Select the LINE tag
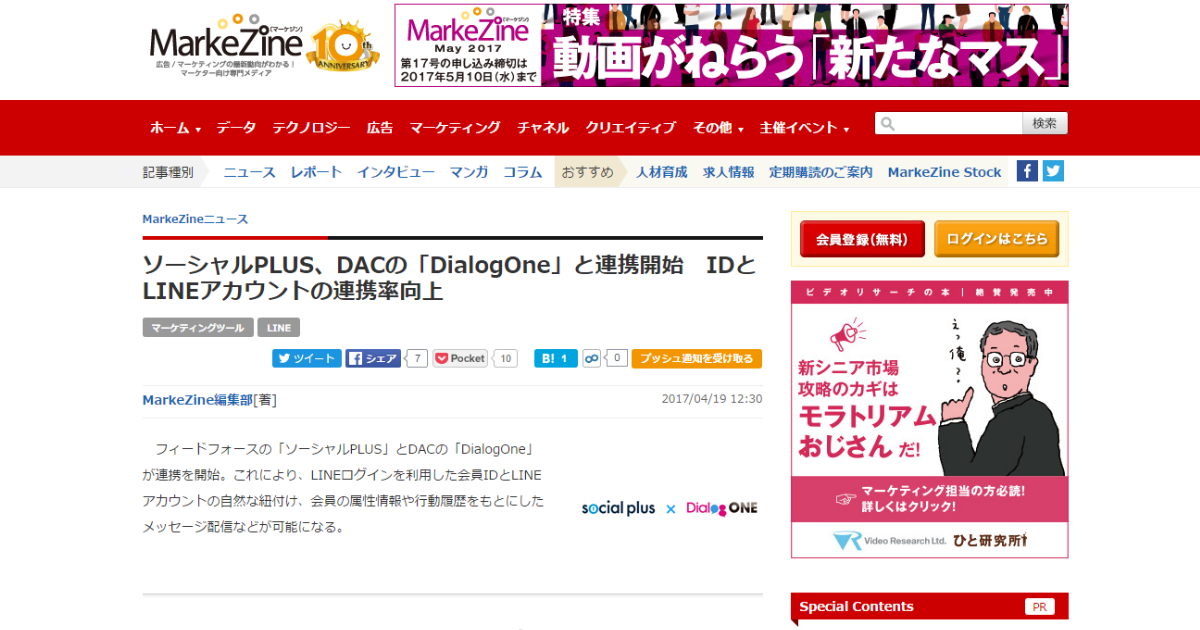The image size is (1200, 630). pos(279,328)
